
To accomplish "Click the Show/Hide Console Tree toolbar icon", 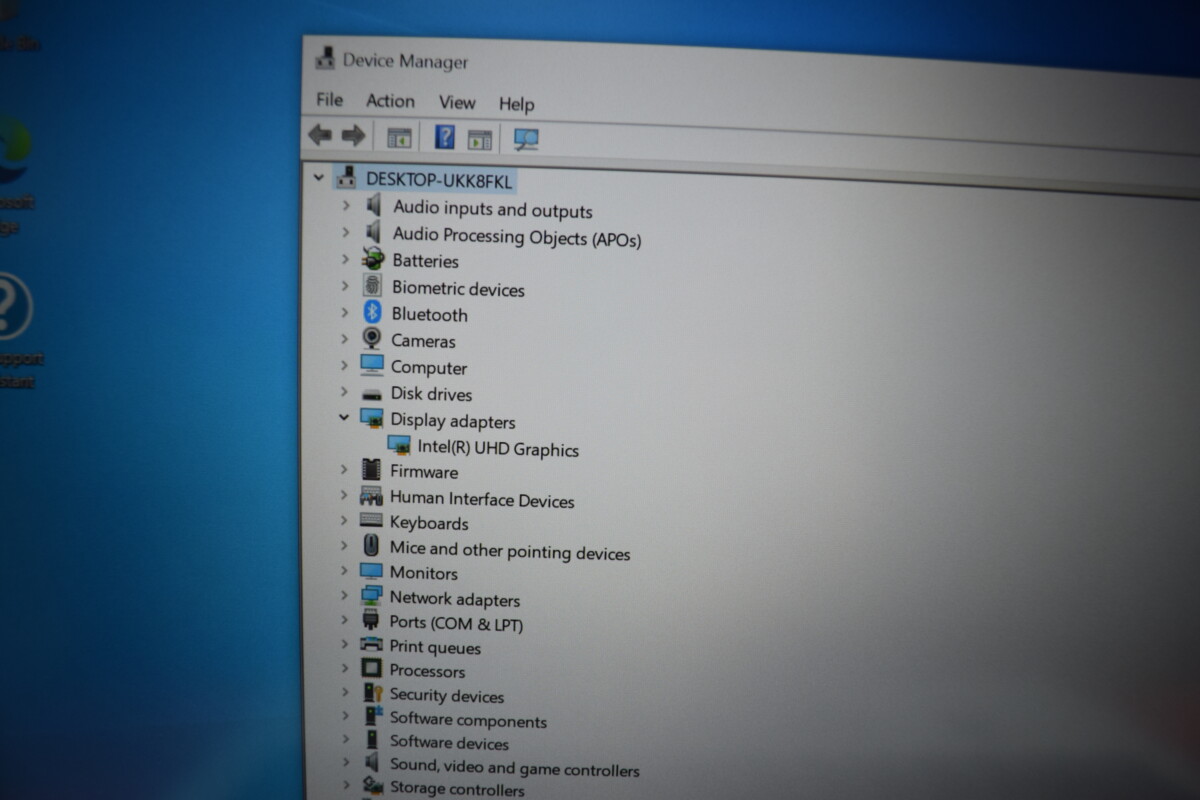I will pos(399,138).
